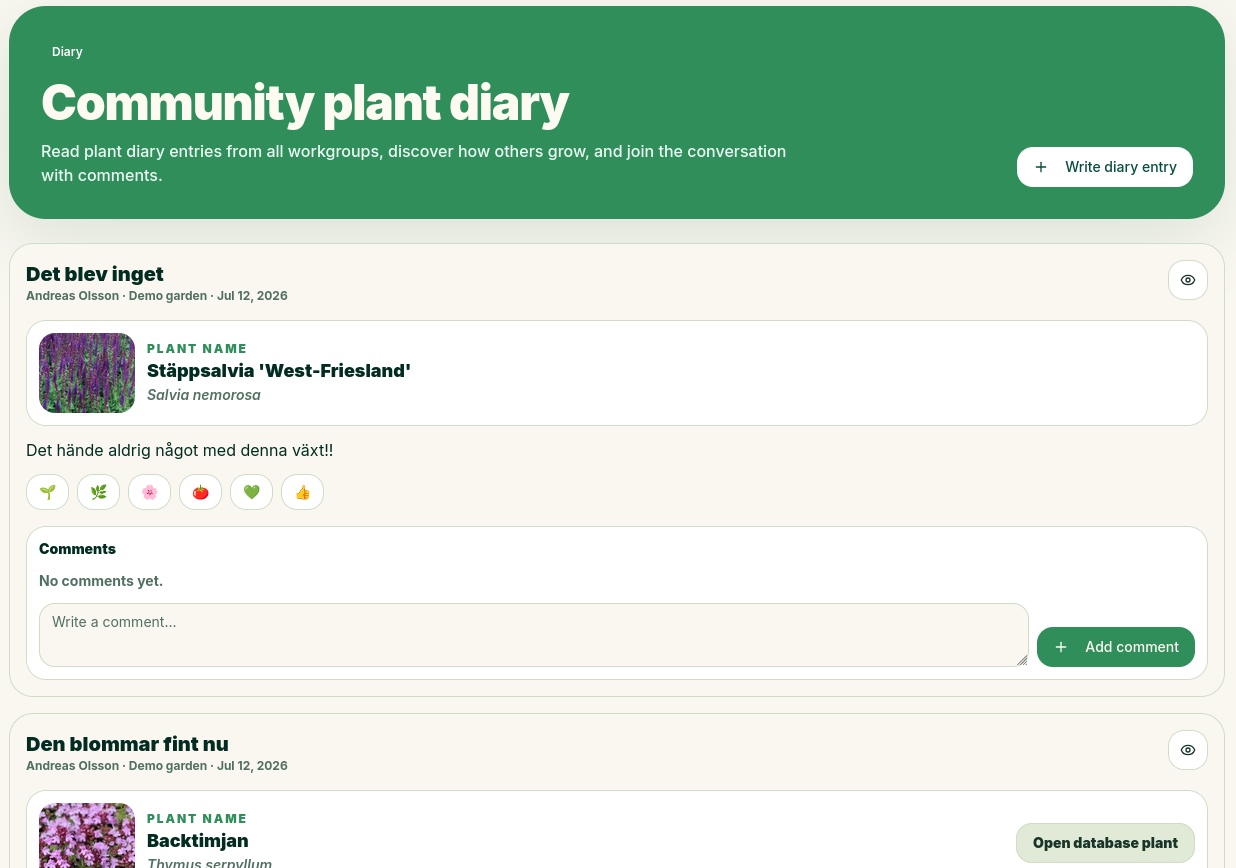This screenshot has width=1236, height=868.
Task: Select the 'Den blommar fint nu' entry title
Action: click(x=127, y=744)
